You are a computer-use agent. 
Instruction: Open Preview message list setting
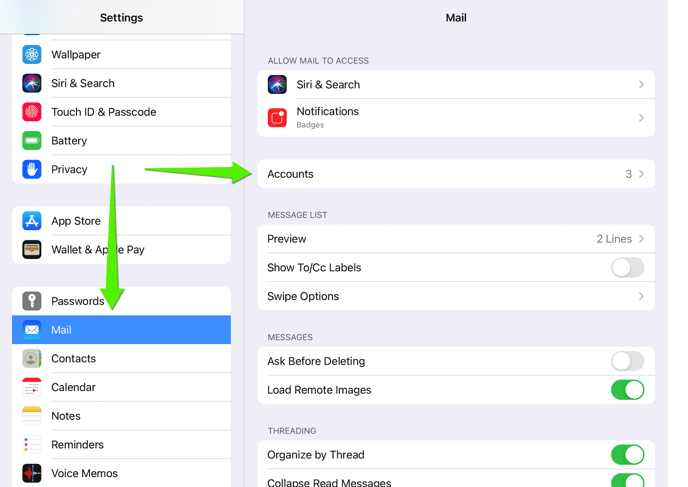pos(456,239)
